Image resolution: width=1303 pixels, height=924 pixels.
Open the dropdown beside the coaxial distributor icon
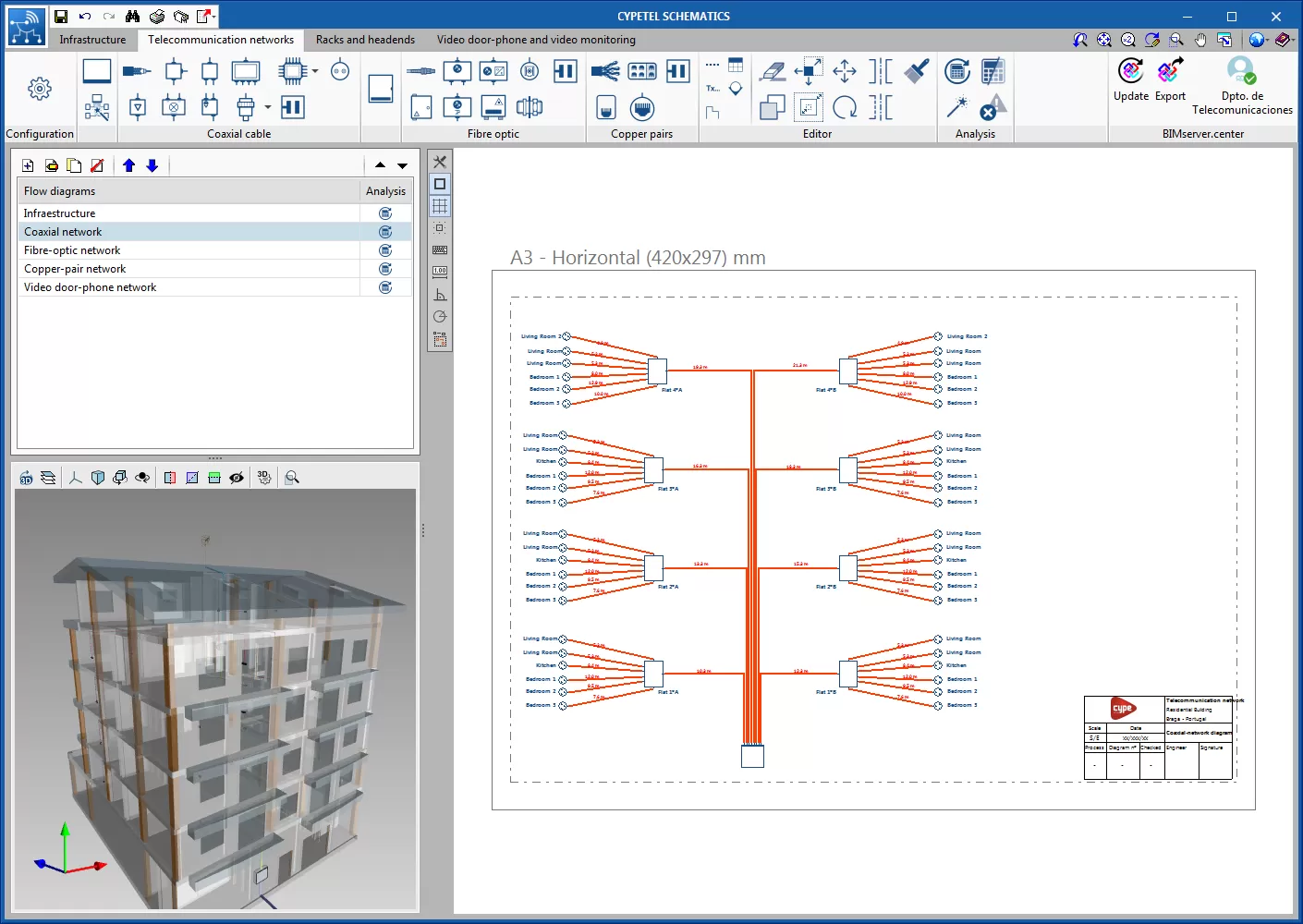point(268,108)
